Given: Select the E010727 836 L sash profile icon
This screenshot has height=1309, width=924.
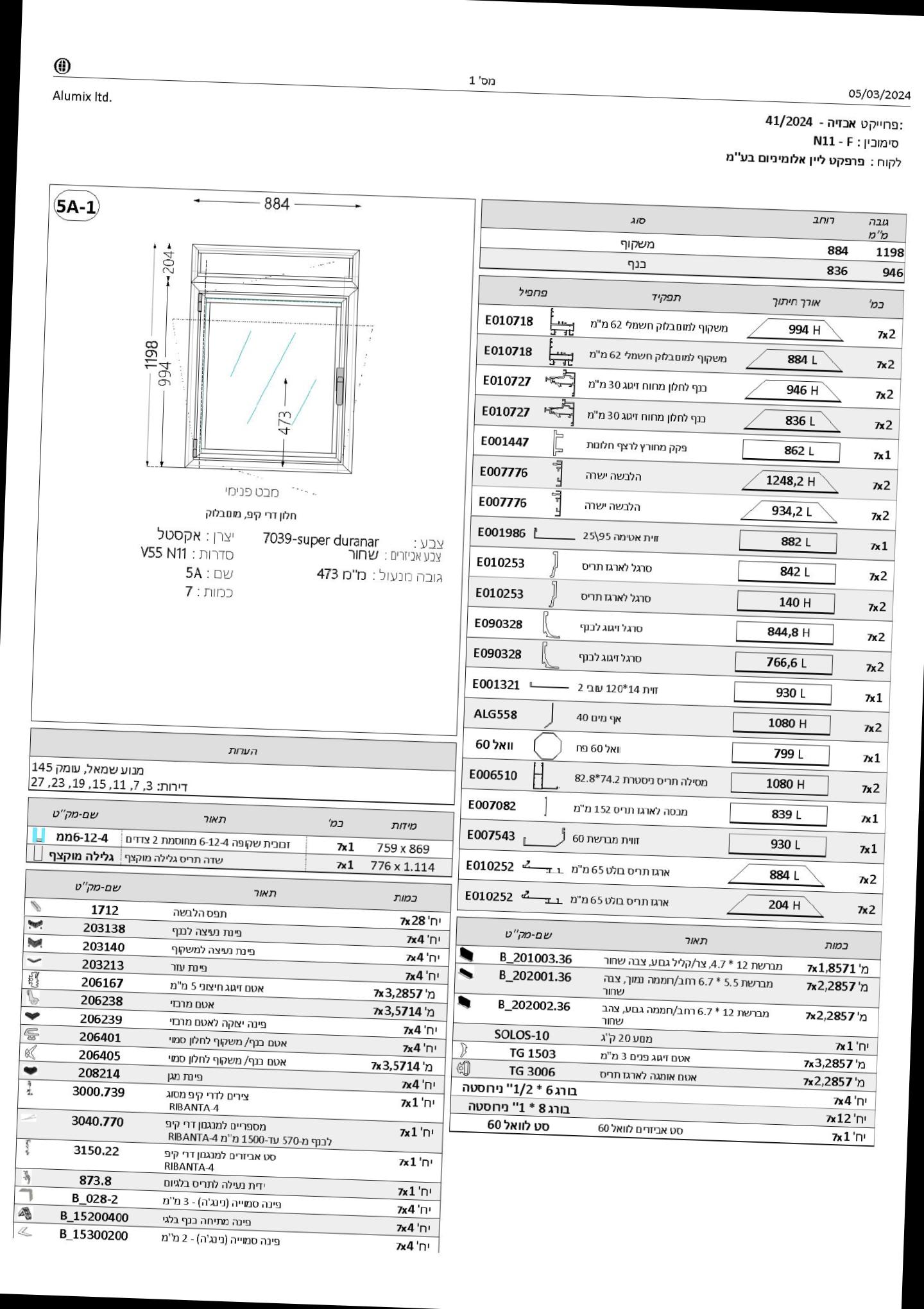Looking at the screenshot, I should click(x=559, y=413).
